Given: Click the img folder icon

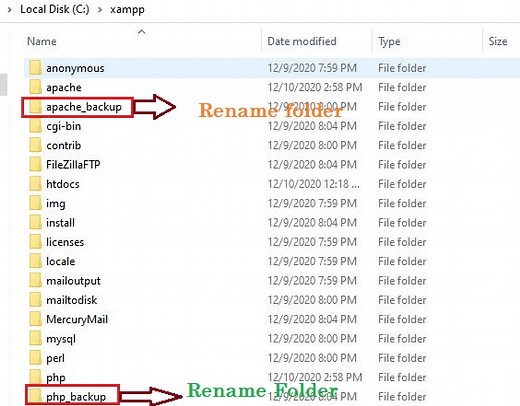Looking at the screenshot, I should (x=35, y=203).
